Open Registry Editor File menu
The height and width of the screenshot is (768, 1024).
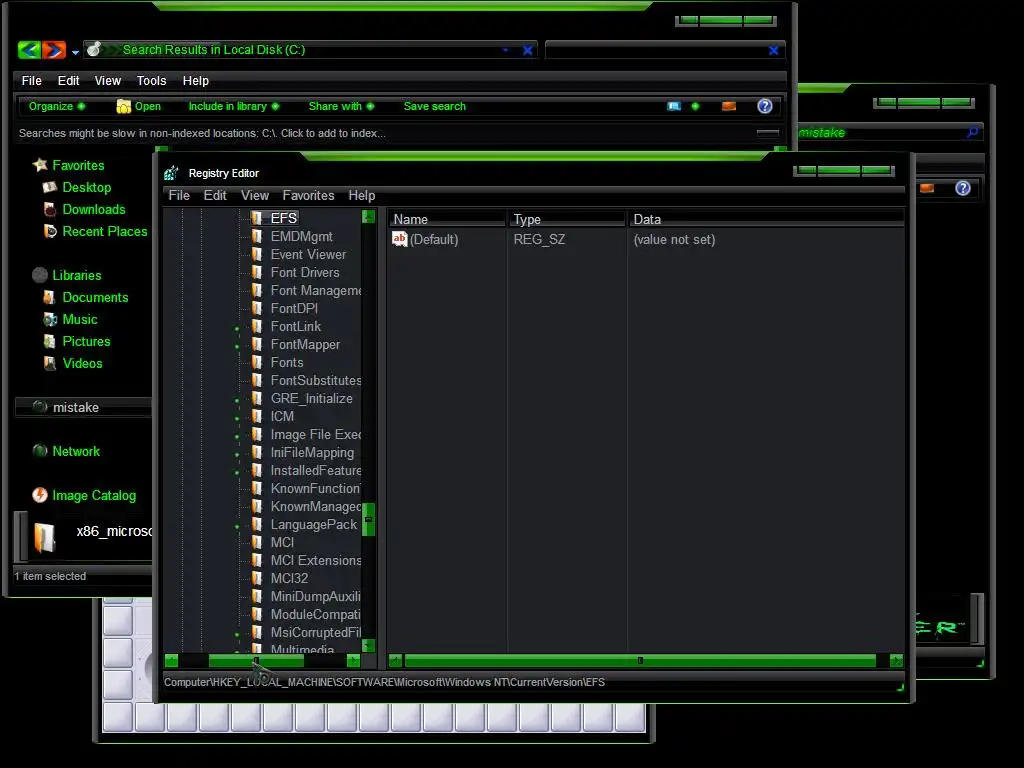point(179,195)
